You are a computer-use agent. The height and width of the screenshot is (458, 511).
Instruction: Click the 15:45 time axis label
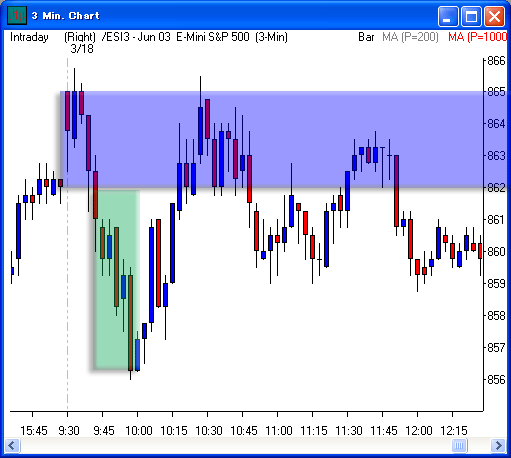point(34,431)
